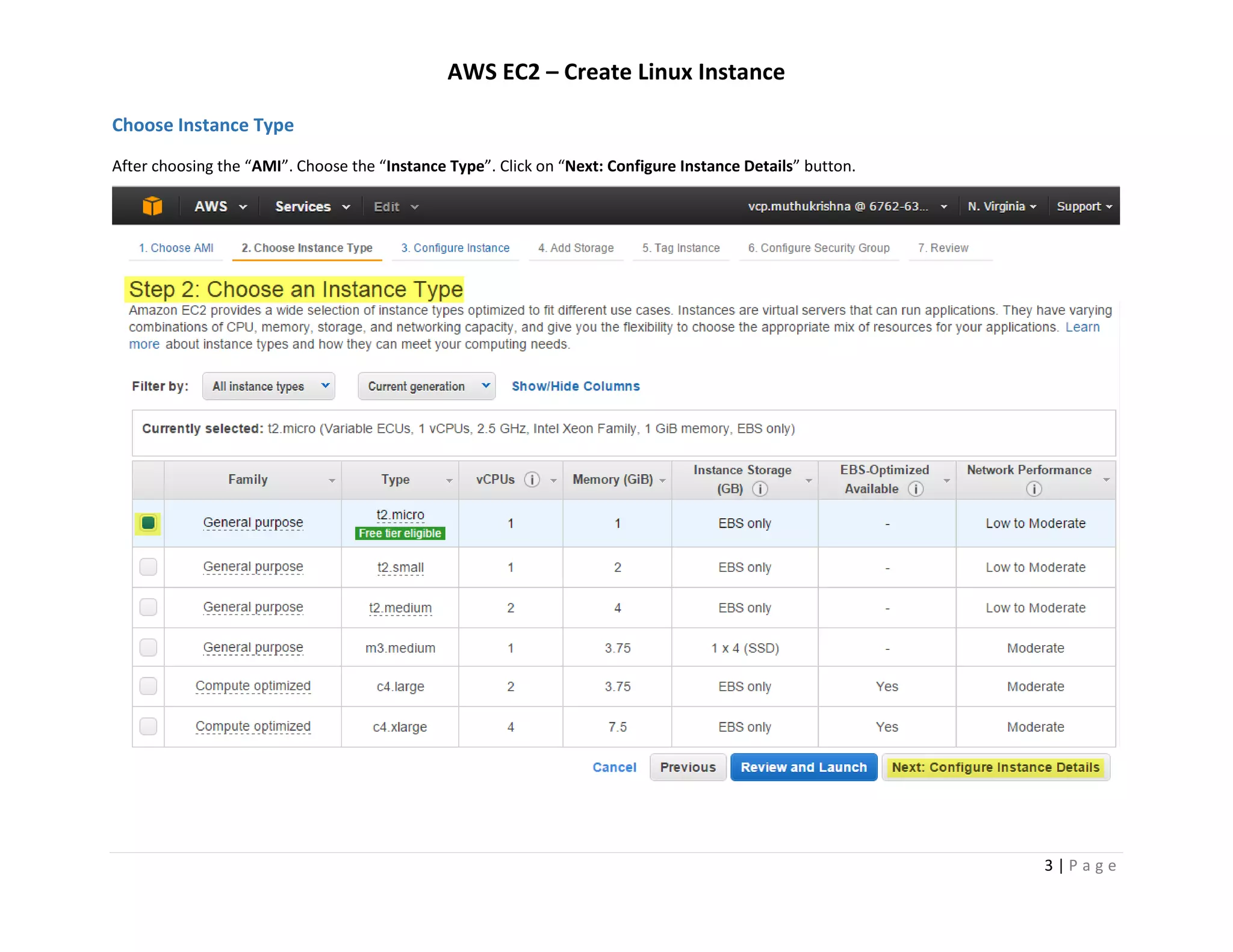Click the m3.medium type cell
This screenshot has width=1233, height=952.
(x=400, y=648)
